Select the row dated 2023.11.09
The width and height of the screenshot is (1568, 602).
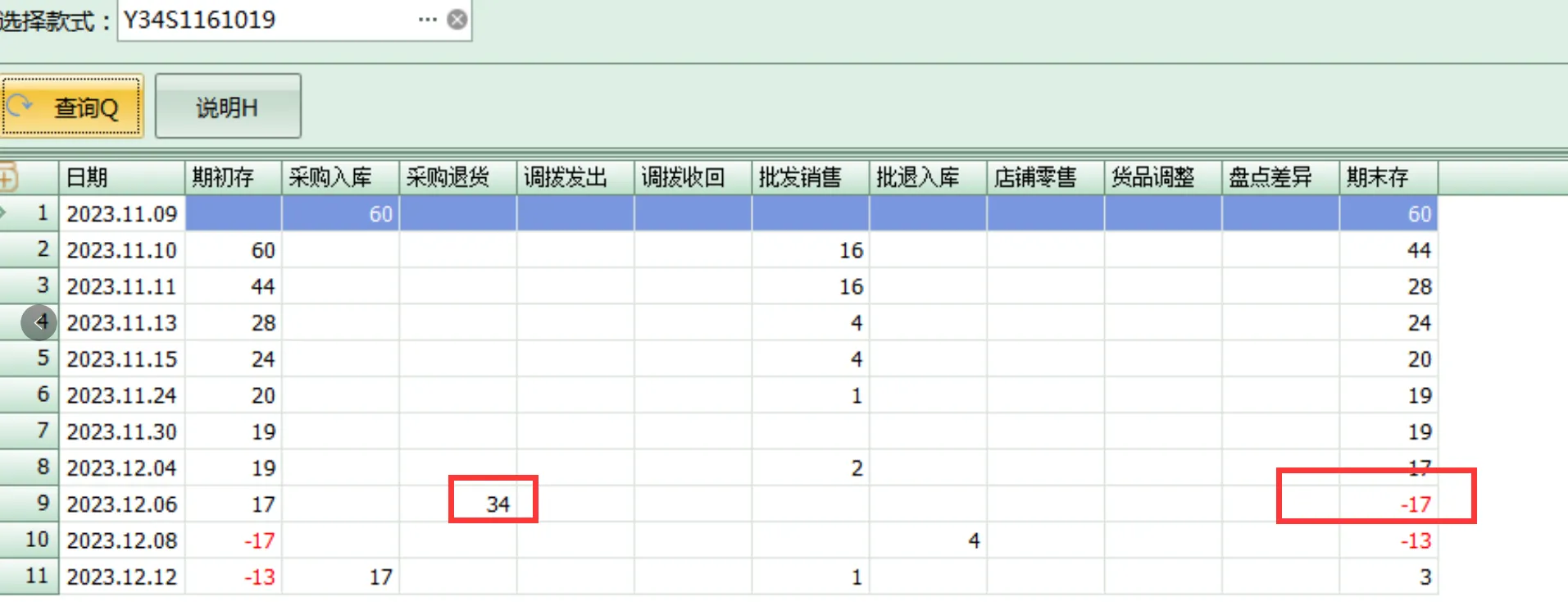pyautogui.click(x=121, y=214)
